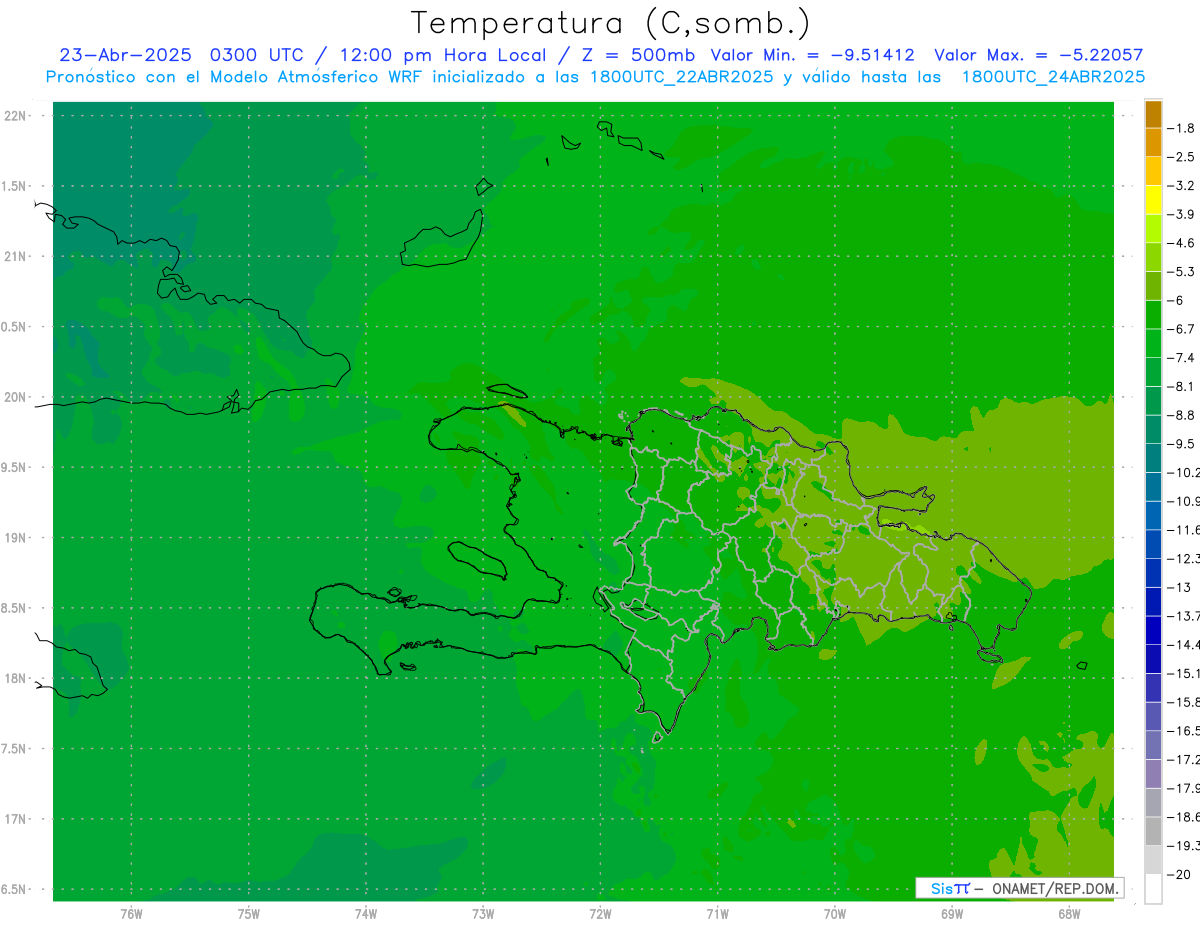
Task: Click the '17N' latitude axis label
Action: click(15, 819)
